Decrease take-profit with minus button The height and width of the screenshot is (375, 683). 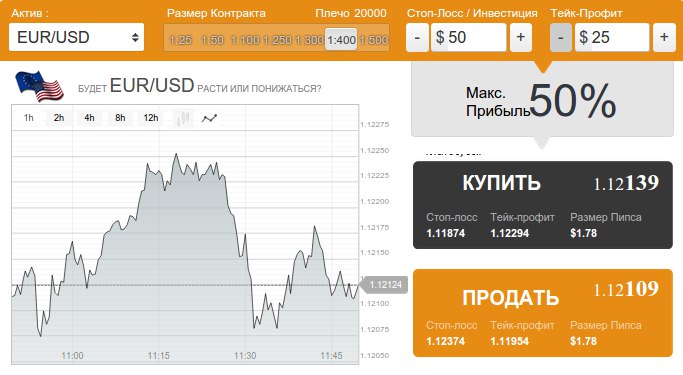[x=561, y=37]
